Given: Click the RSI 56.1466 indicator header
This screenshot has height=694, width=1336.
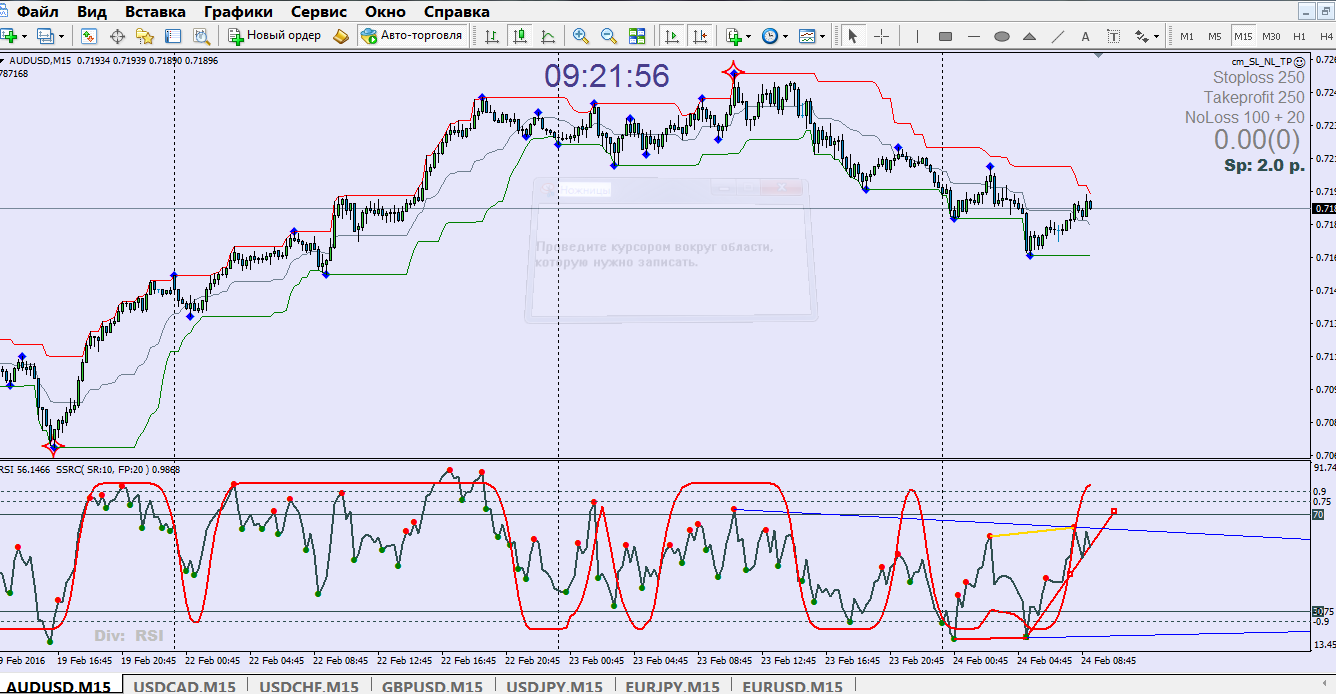Looking at the screenshot, I should pyautogui.click(x=26, y=468).
